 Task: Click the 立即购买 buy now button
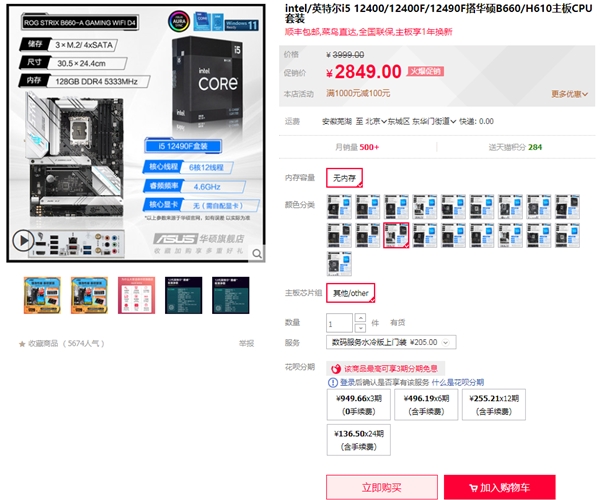click(x=382, y=487)
